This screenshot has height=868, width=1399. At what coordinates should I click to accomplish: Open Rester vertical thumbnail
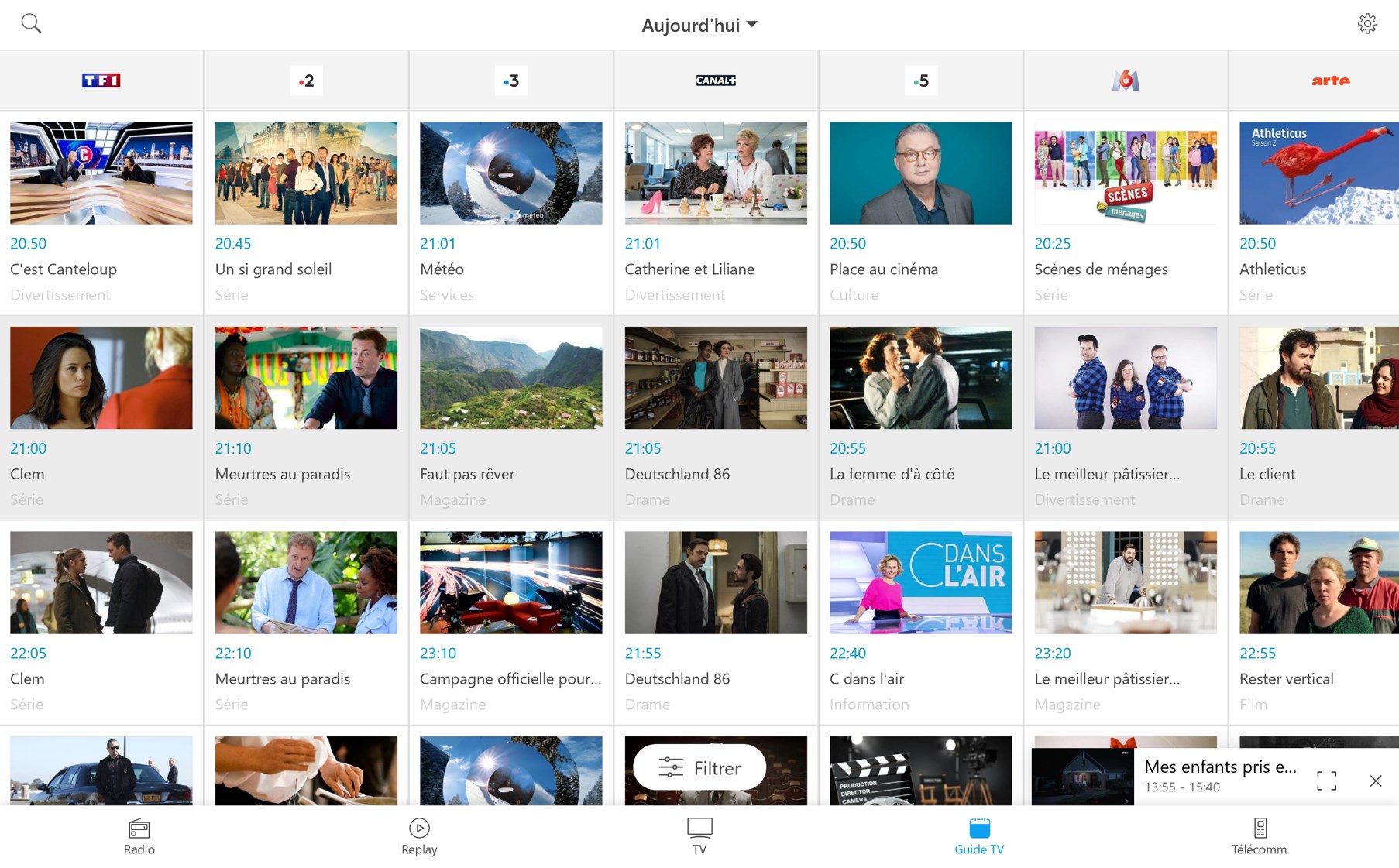1319,582
